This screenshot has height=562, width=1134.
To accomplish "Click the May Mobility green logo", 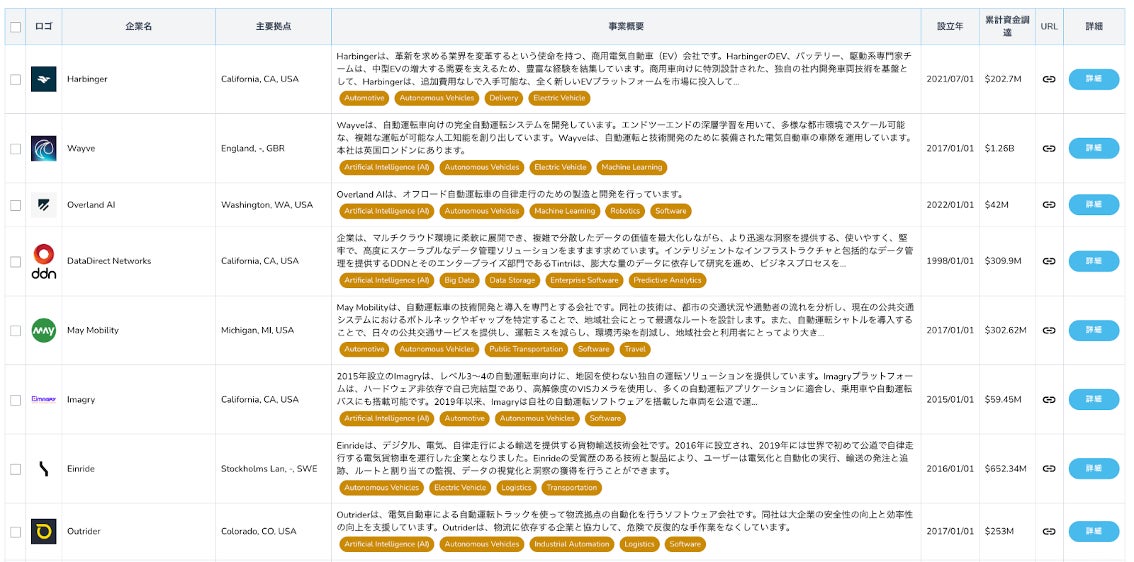I will tap(43, 331).
